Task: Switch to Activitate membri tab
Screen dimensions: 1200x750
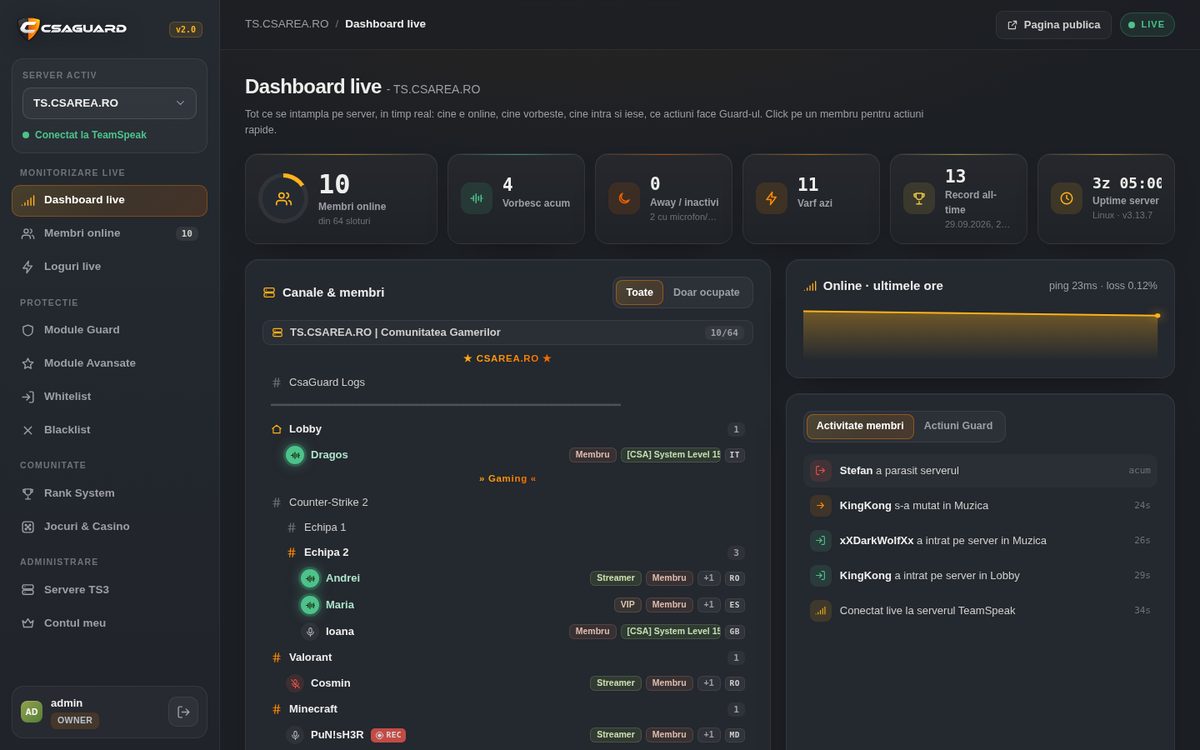Action: (860, 426)
